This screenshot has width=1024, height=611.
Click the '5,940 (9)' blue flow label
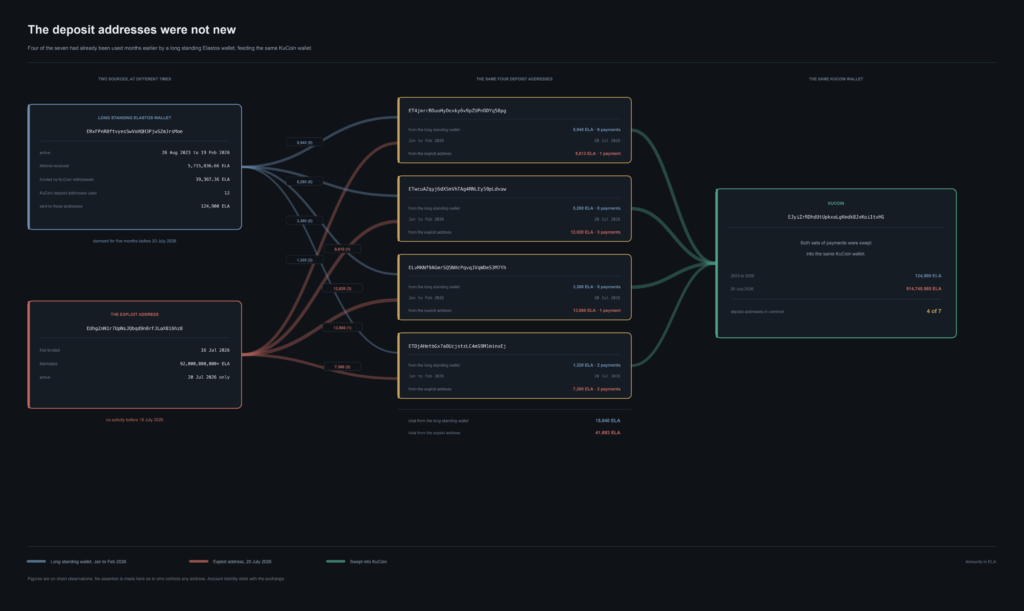pyautogui.click(x=304, y=142)
